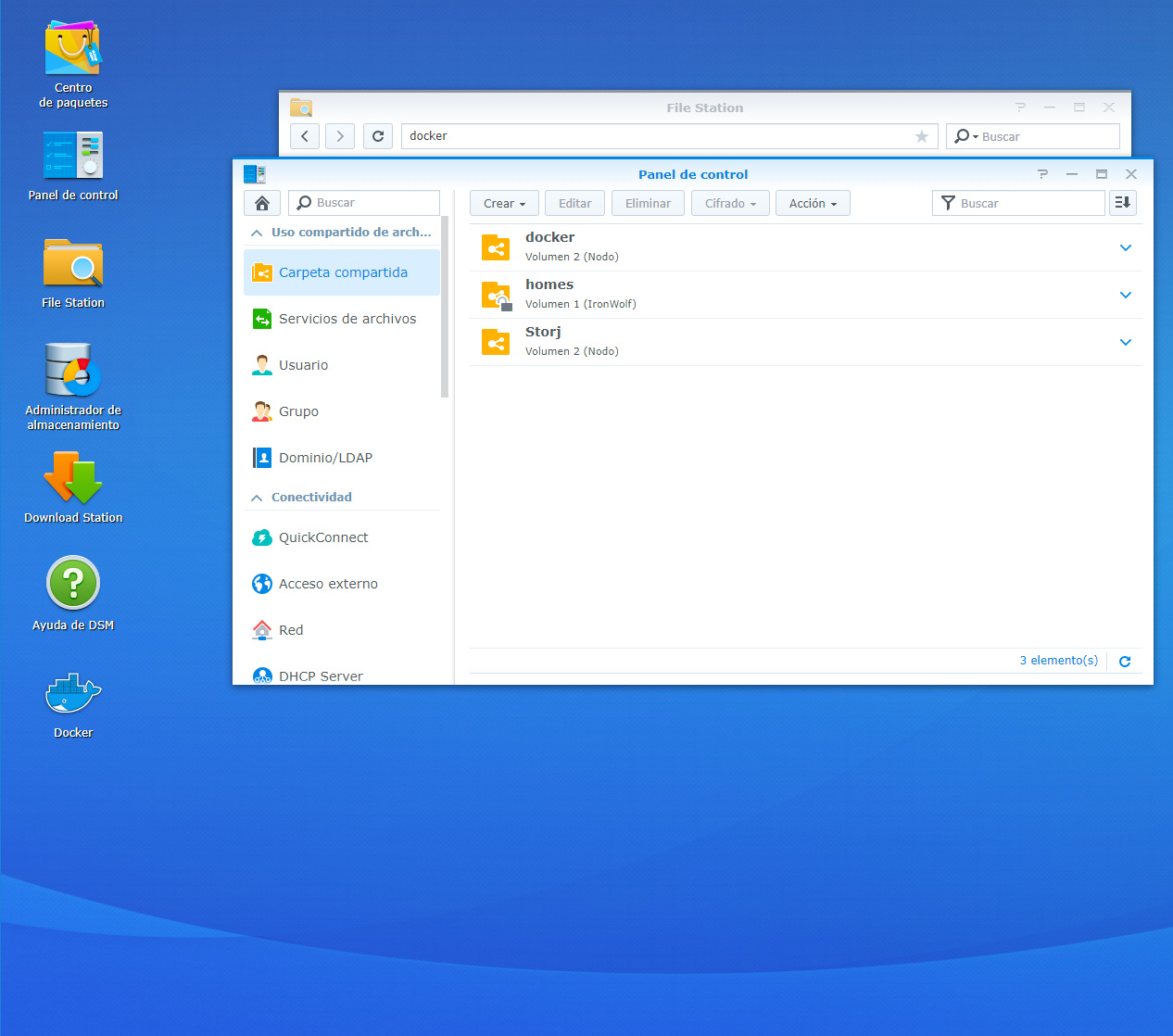The width and height of the screenshot is (1173, 1036).
Task: Open Acceso externo settings
Action: [x=342, y=584]
